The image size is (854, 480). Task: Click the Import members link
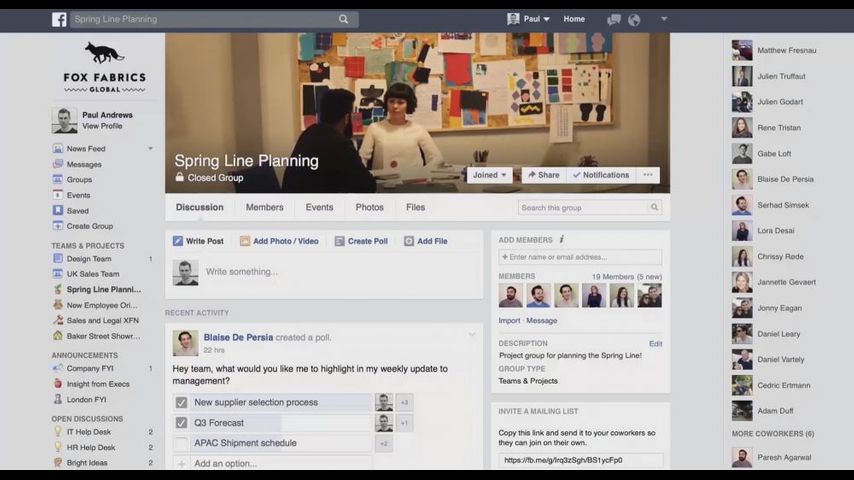(509, 321)
